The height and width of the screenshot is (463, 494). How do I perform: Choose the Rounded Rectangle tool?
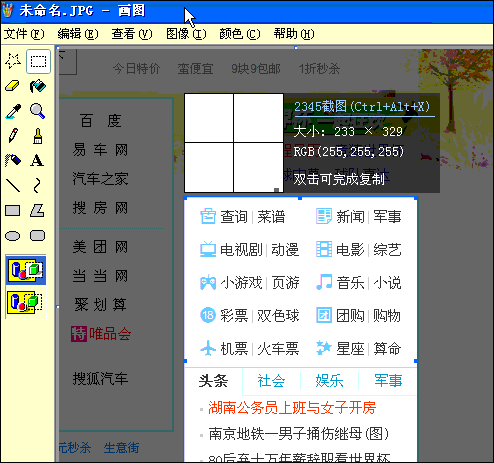pyautogui.click(x=38, y=236)
